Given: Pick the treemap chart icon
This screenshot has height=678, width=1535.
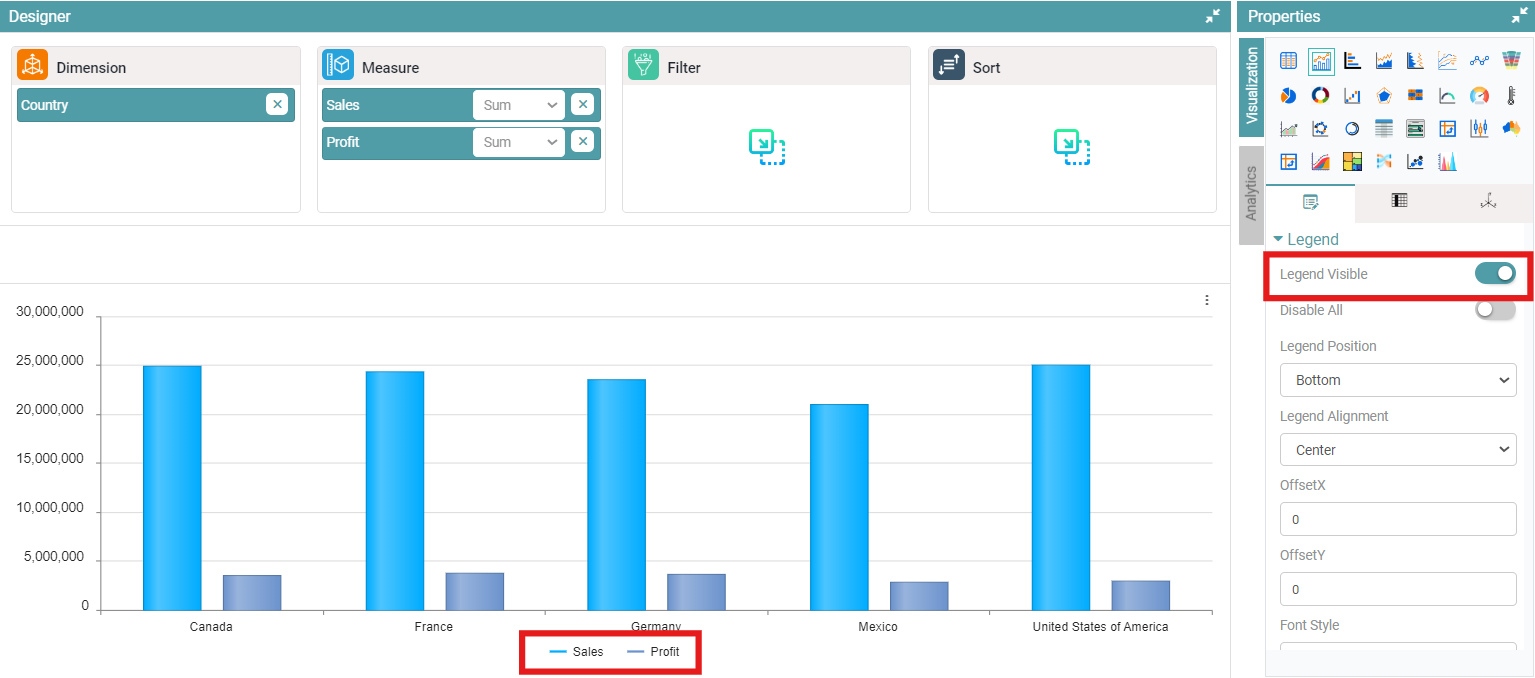Looking at the screenshot, I should tap(1352, 162).
